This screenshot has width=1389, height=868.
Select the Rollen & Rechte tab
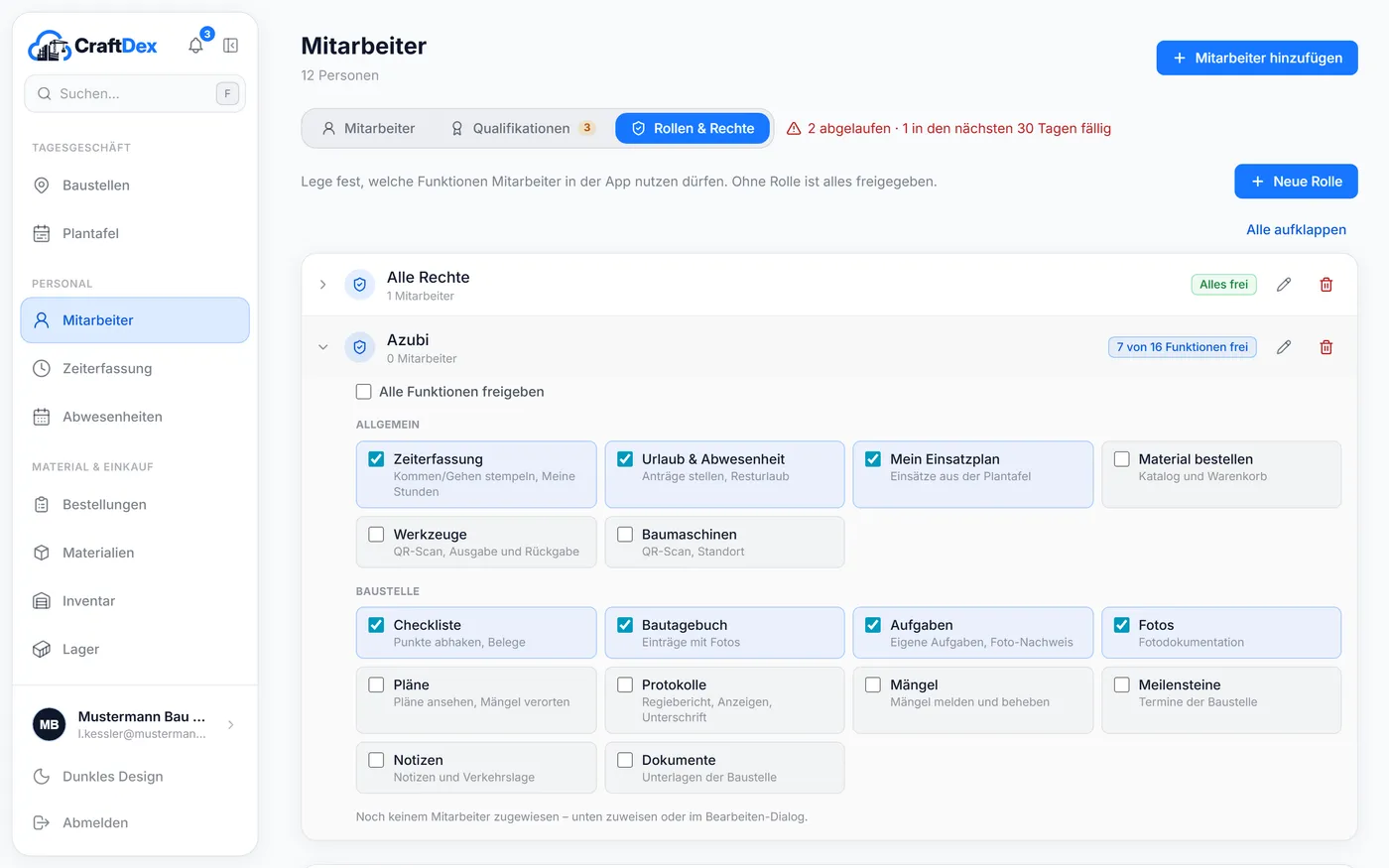[693, 129]
